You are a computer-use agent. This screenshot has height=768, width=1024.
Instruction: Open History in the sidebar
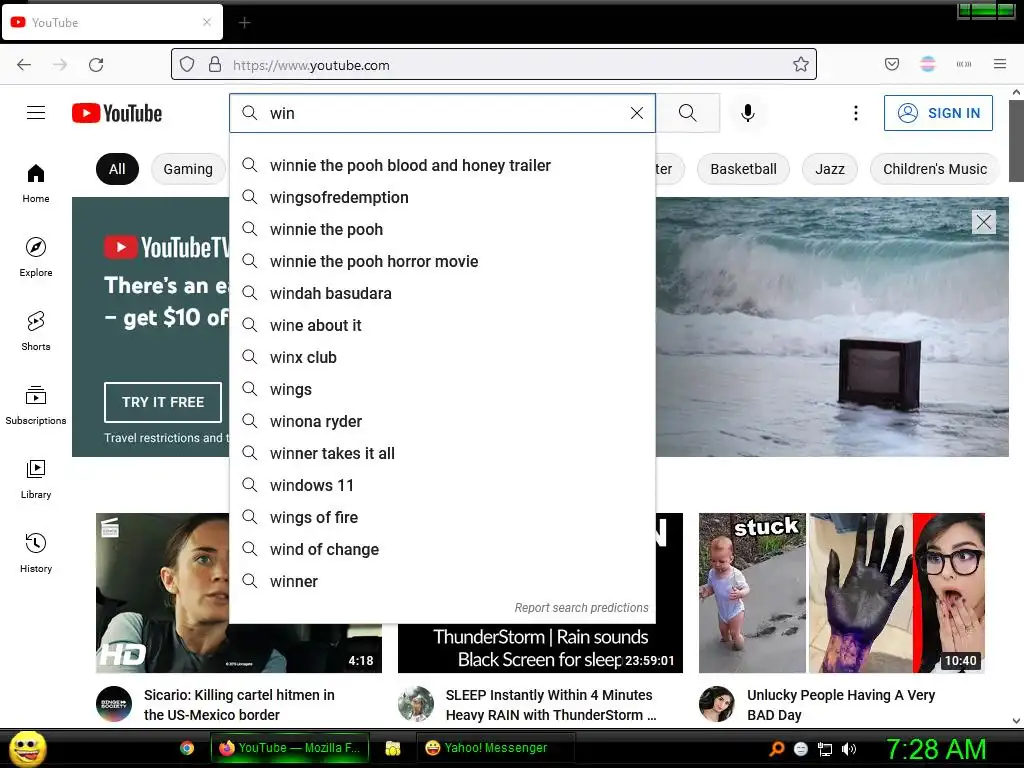[x=36, y=553]
